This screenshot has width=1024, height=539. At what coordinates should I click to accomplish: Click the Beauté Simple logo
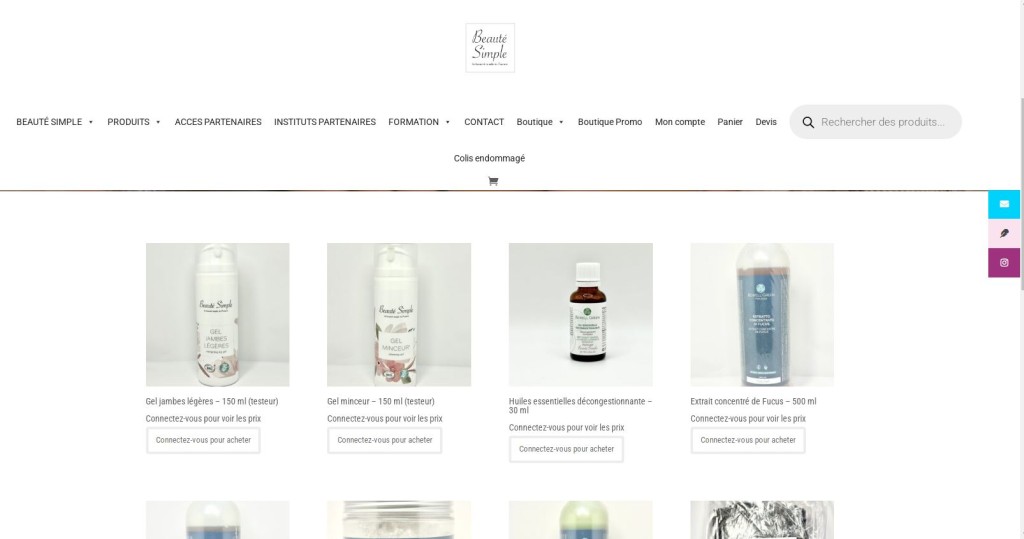tap(490, 48)
